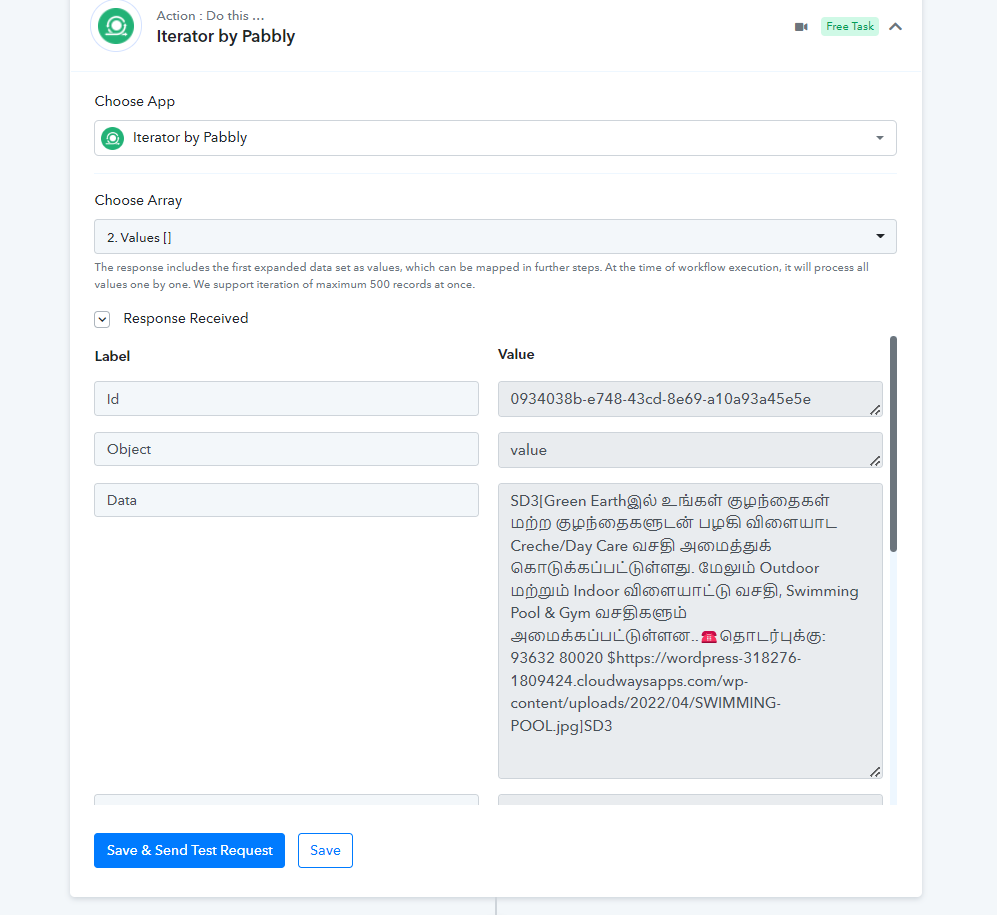Click the Id value field
The image size is (997, 915).
tap(690, 399)
